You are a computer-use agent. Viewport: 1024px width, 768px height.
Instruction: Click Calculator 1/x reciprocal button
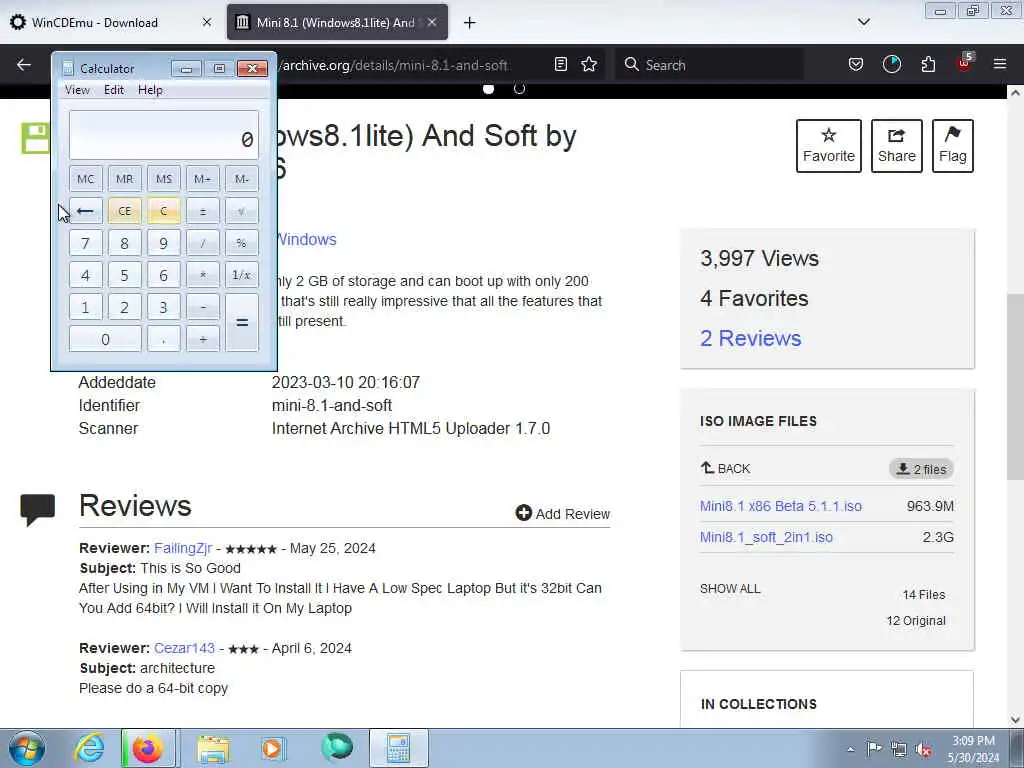pyautogui.click(x=242, y=275)
